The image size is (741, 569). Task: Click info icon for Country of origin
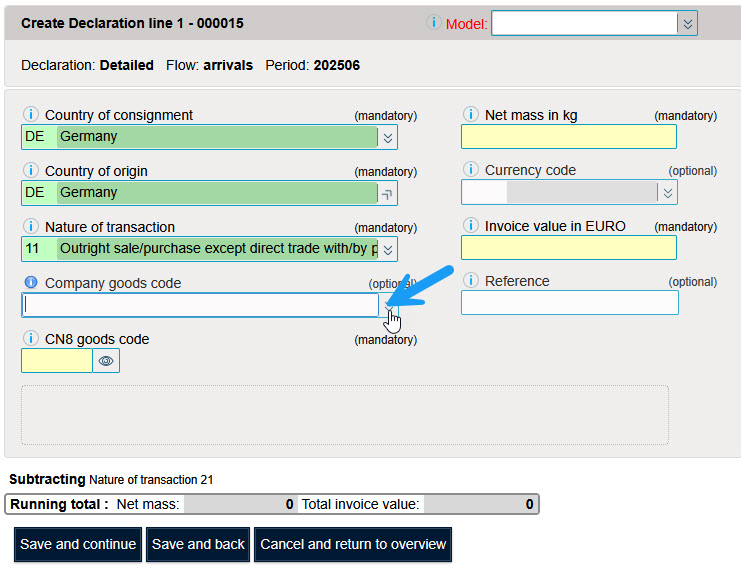tap(30, 171)
